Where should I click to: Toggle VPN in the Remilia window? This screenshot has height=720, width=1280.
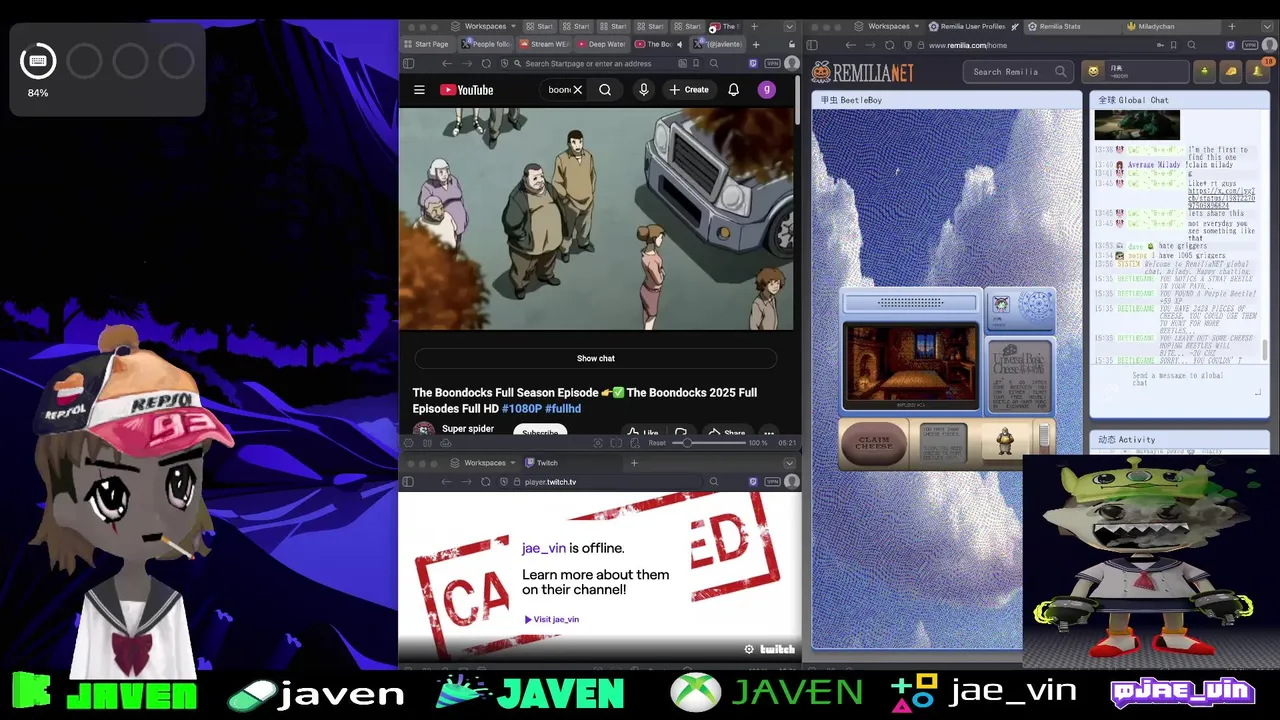coord(1250,45)
